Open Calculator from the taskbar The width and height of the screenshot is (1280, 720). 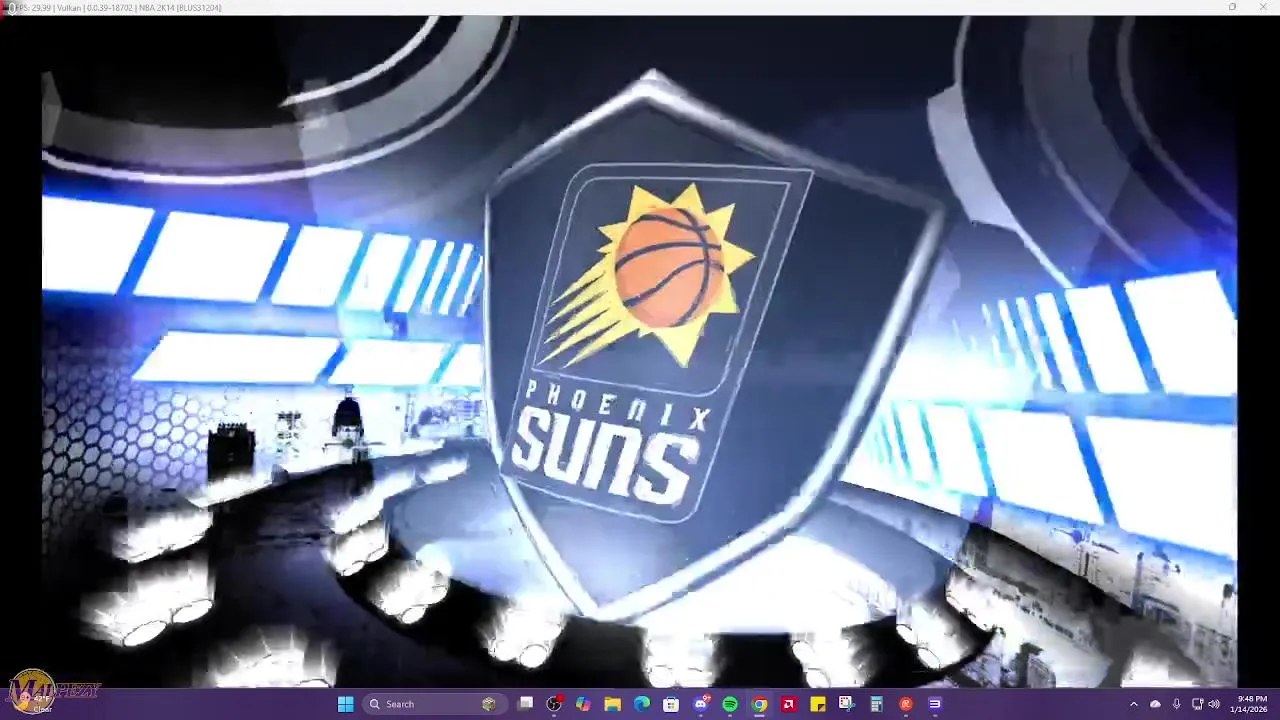[x=876, y=704]
